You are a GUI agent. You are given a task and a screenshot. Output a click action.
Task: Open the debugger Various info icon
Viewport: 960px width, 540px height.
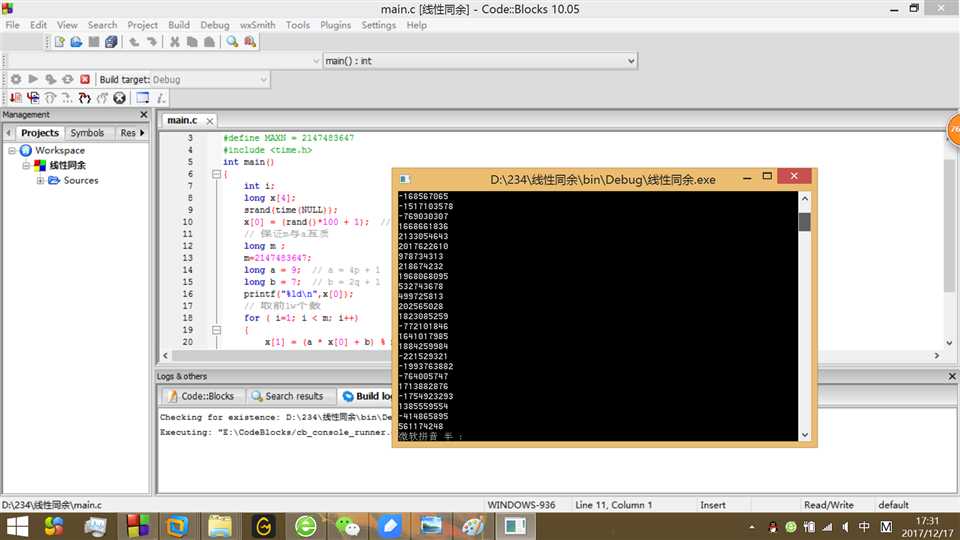[160, 98]
